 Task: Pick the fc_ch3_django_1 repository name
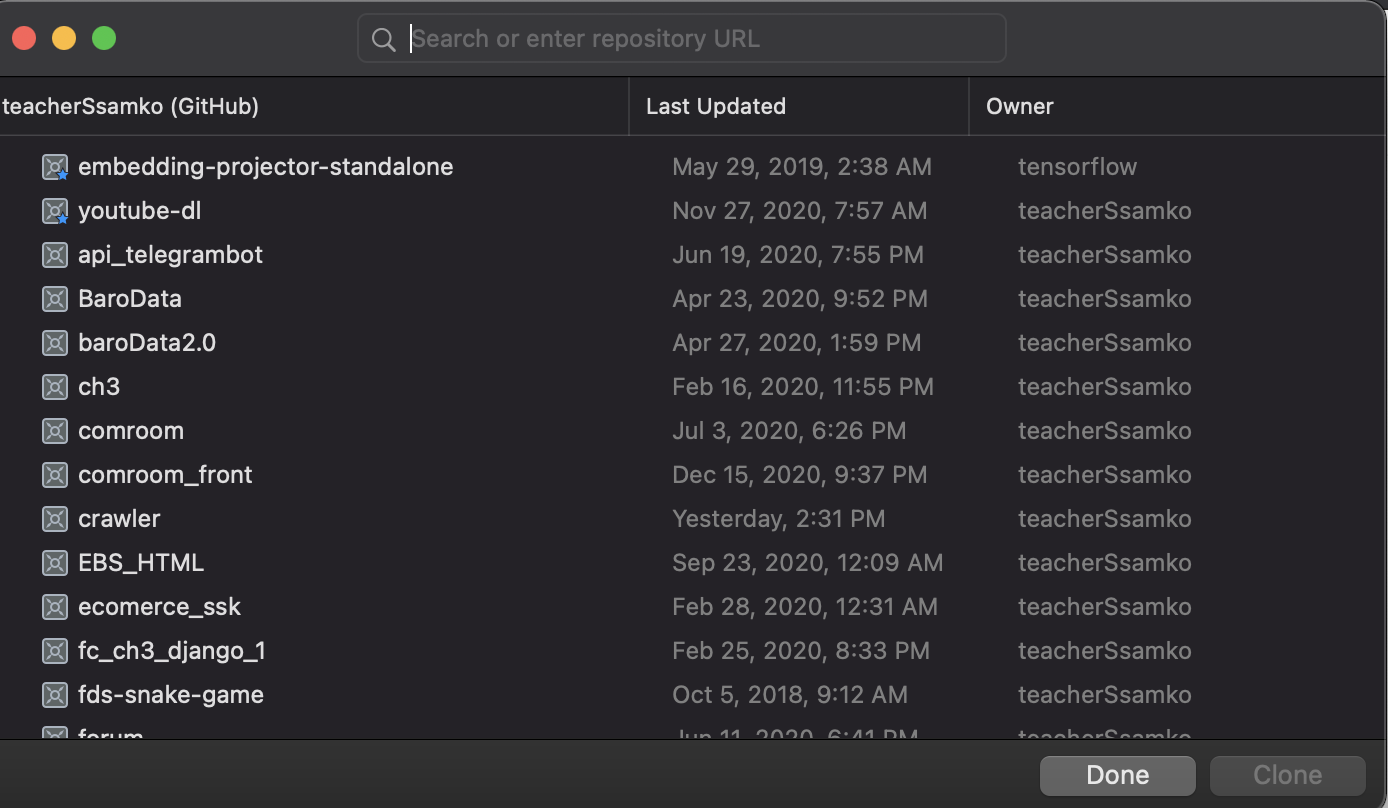(172, 651)
